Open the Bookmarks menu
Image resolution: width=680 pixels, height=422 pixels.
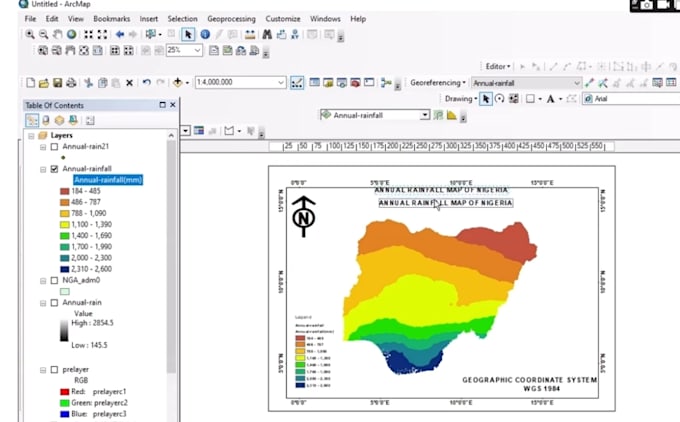[111, 19]
